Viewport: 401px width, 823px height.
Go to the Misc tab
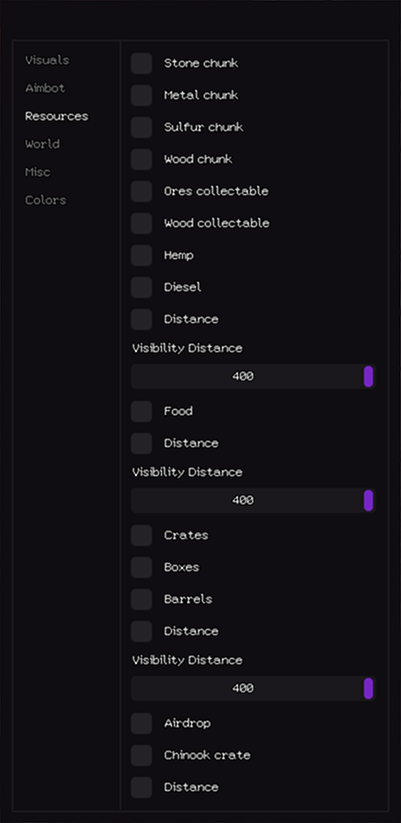tap(38, 172)
